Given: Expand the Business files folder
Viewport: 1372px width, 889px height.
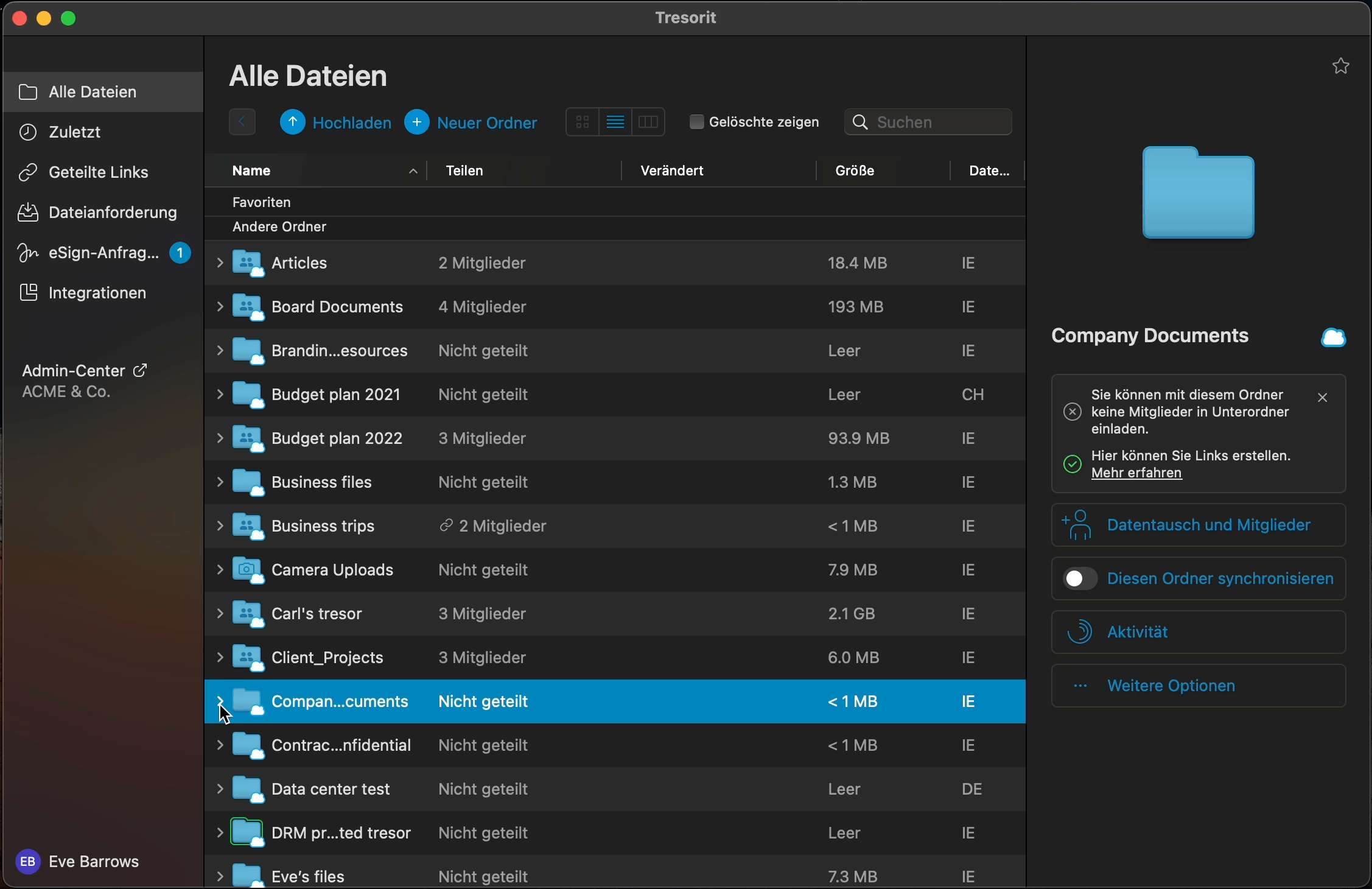Looking at the screenshot, I should pyautogui.click(x=220, y=482).
